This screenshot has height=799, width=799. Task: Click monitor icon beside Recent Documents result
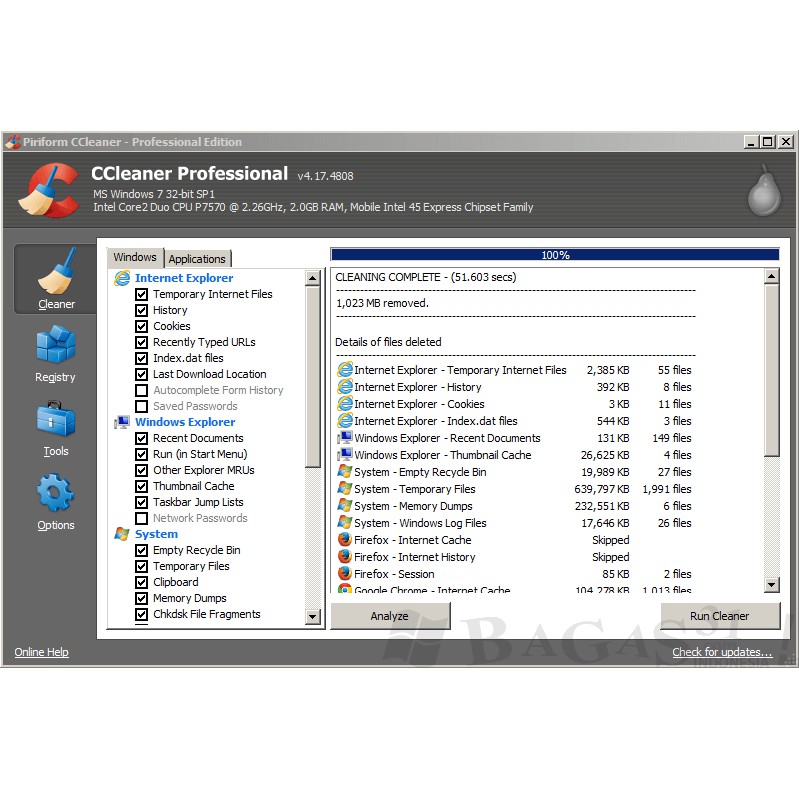click(345, 438)
